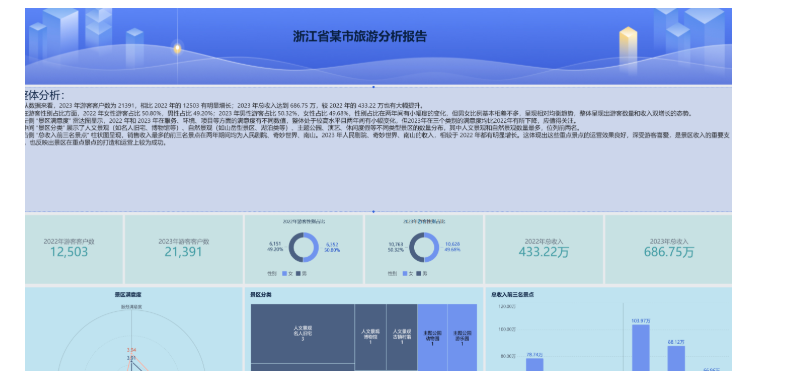
Task: Select the 686.75万 total revenue card
Action: click(669, 249)
